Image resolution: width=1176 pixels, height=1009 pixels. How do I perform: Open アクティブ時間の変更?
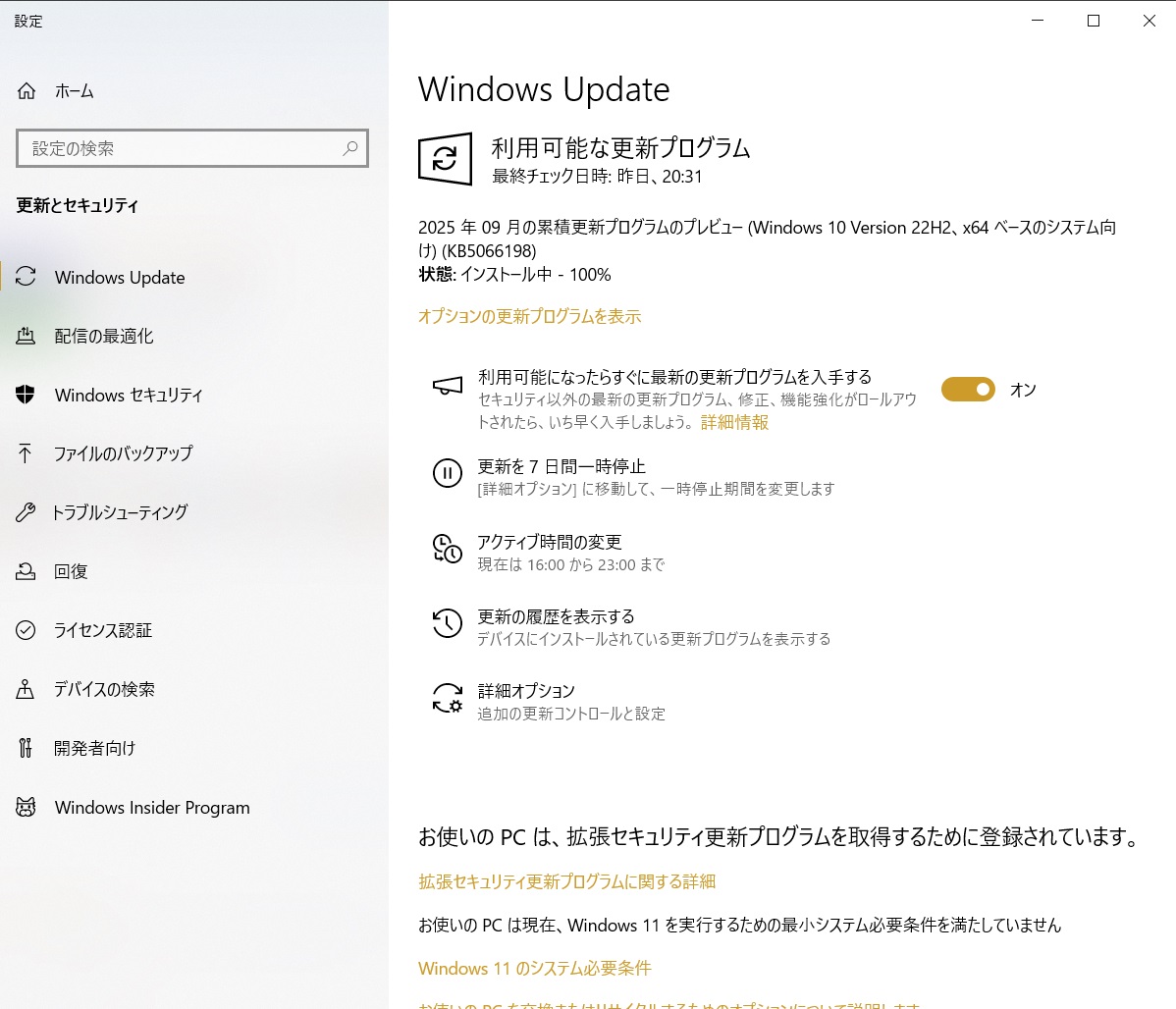(x=550, y=542)
